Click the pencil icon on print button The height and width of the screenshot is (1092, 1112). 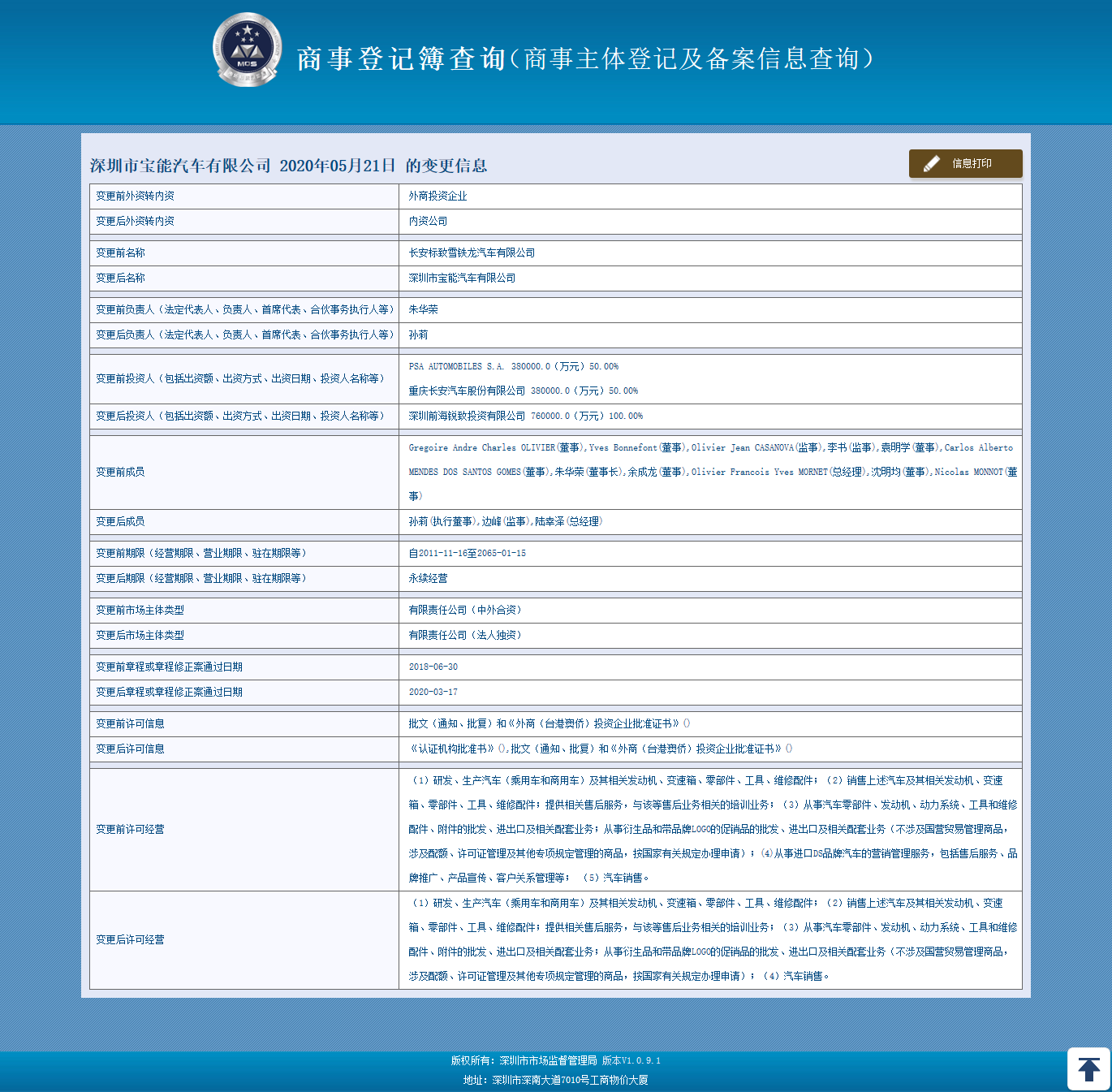(932, 163)
